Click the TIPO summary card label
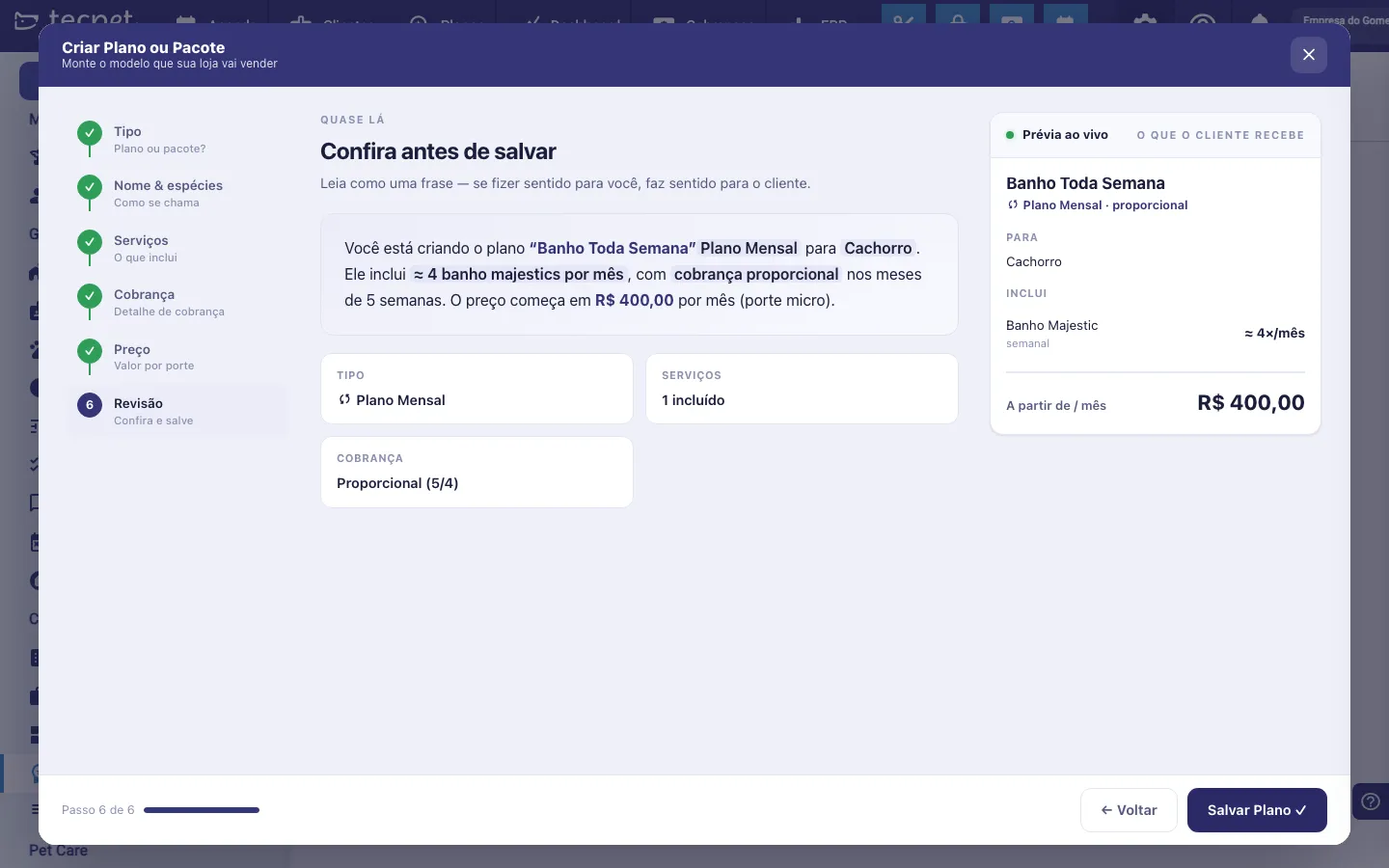The image size is (1389, 868). pos(350,375)
